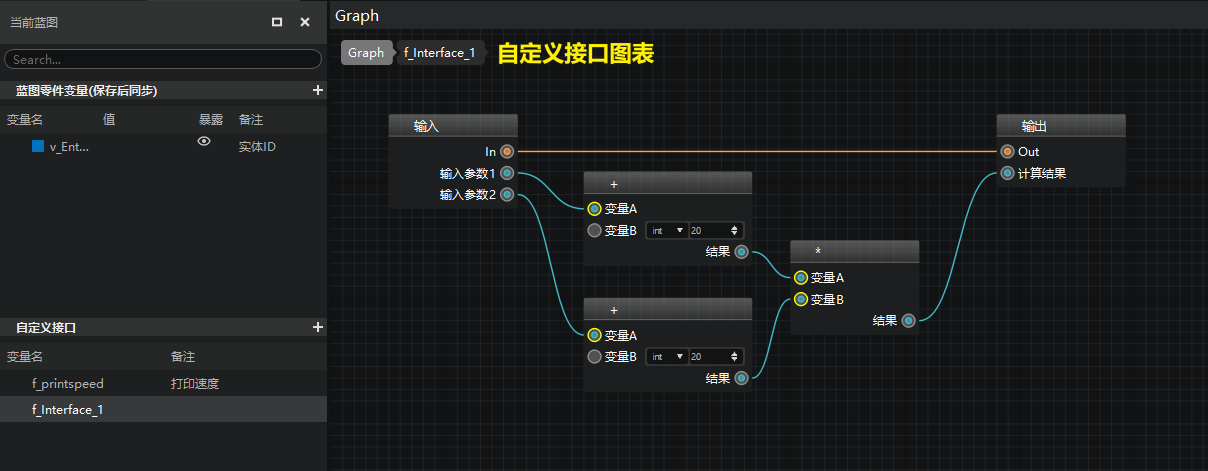Click value 20 field on lower + node
This screenshot has width=1208, height=471.
pyautogui.click(x=709, y=356)
